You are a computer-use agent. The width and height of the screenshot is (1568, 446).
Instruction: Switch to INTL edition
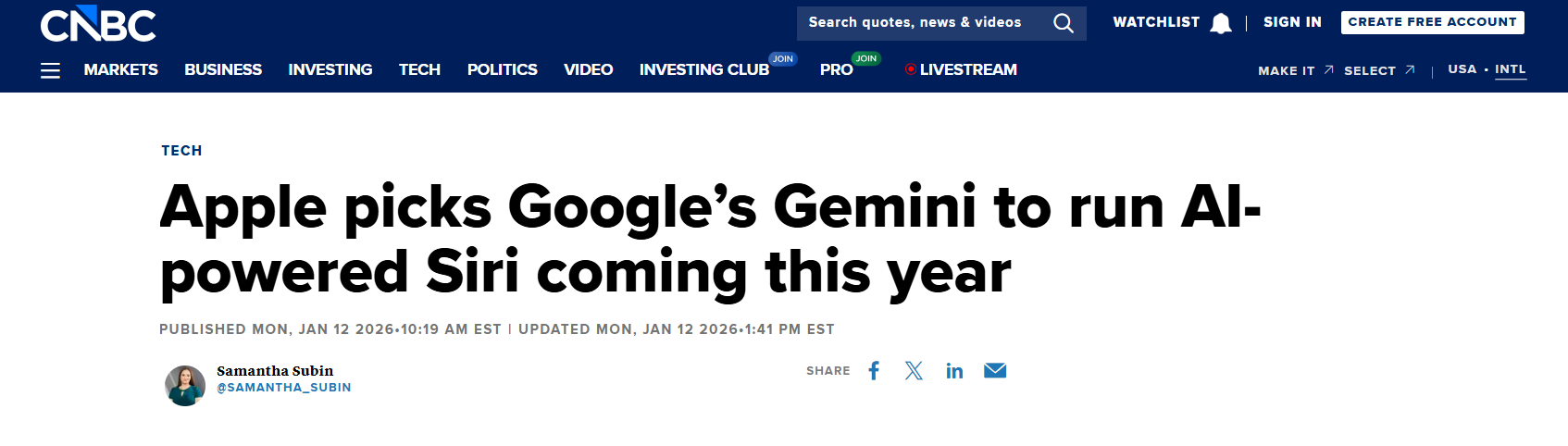pos(1511,69)
